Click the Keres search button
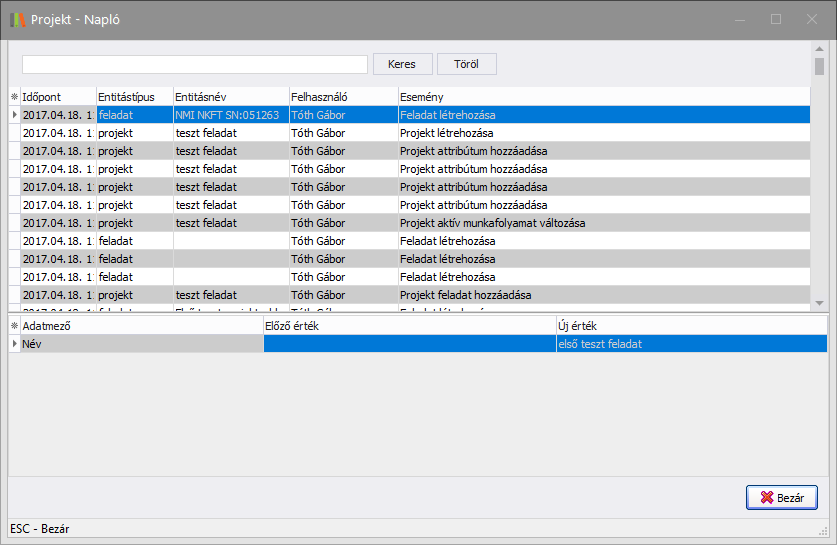Viewport: 837px width, 545px height. (402, 64)
